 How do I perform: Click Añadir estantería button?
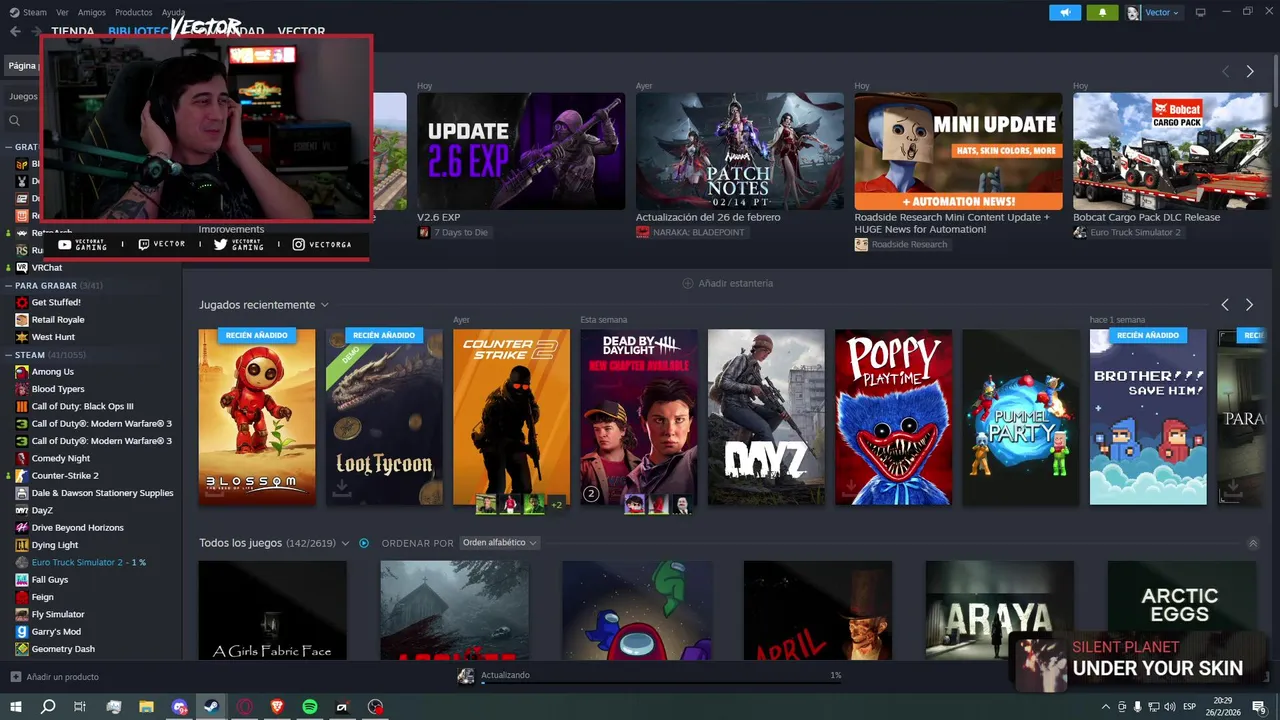point(728,283)
